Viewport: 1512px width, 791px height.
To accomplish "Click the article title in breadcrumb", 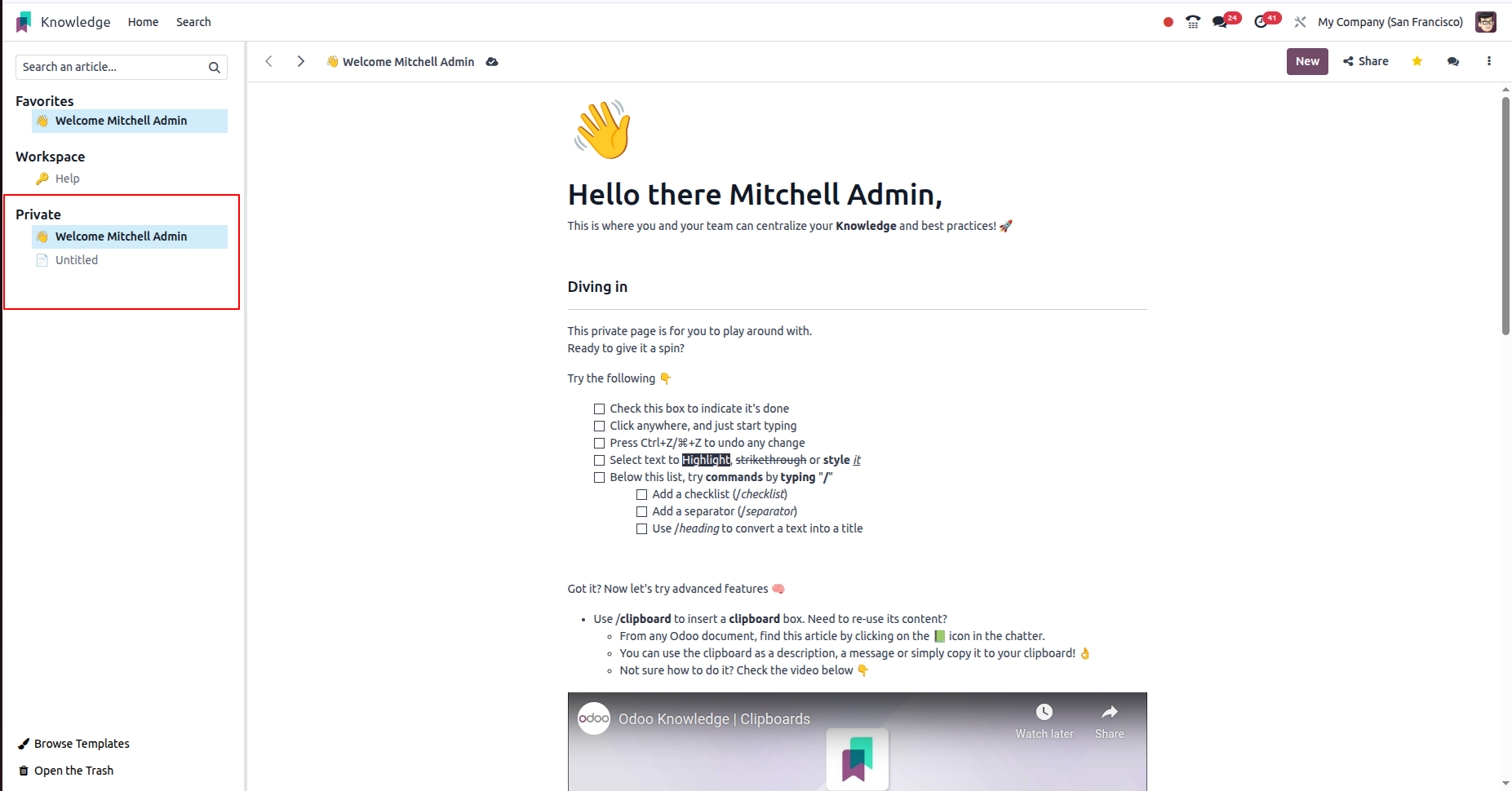I will [x=408, y=62].
